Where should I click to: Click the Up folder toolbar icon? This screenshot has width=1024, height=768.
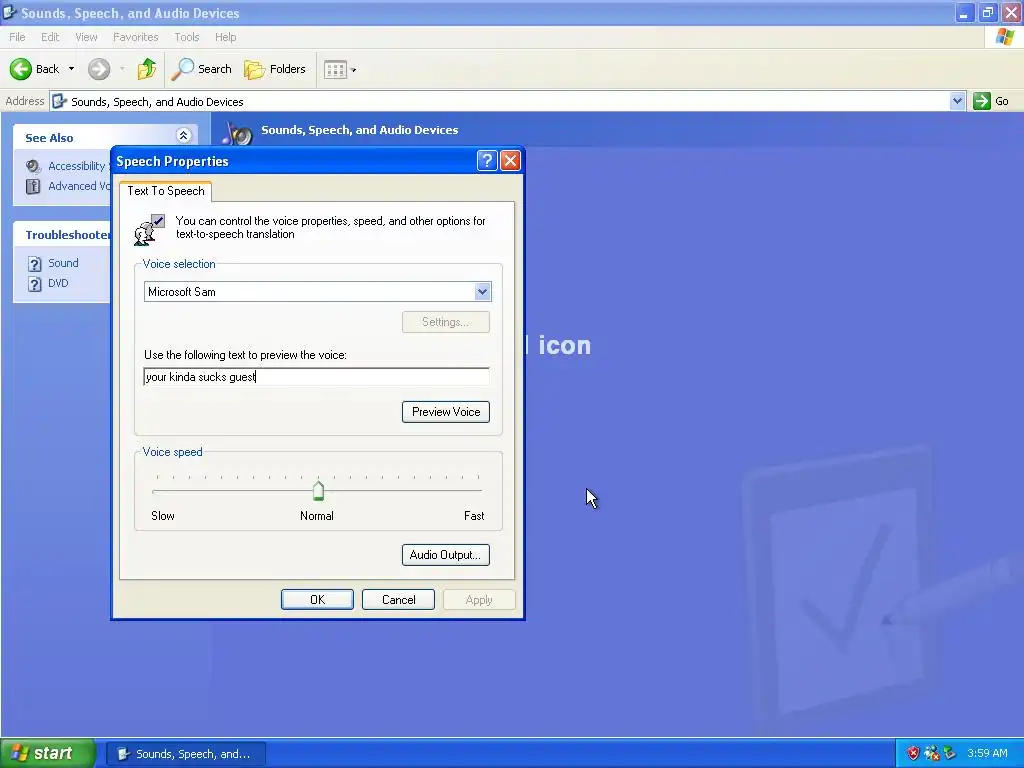[x=147, y=69]
